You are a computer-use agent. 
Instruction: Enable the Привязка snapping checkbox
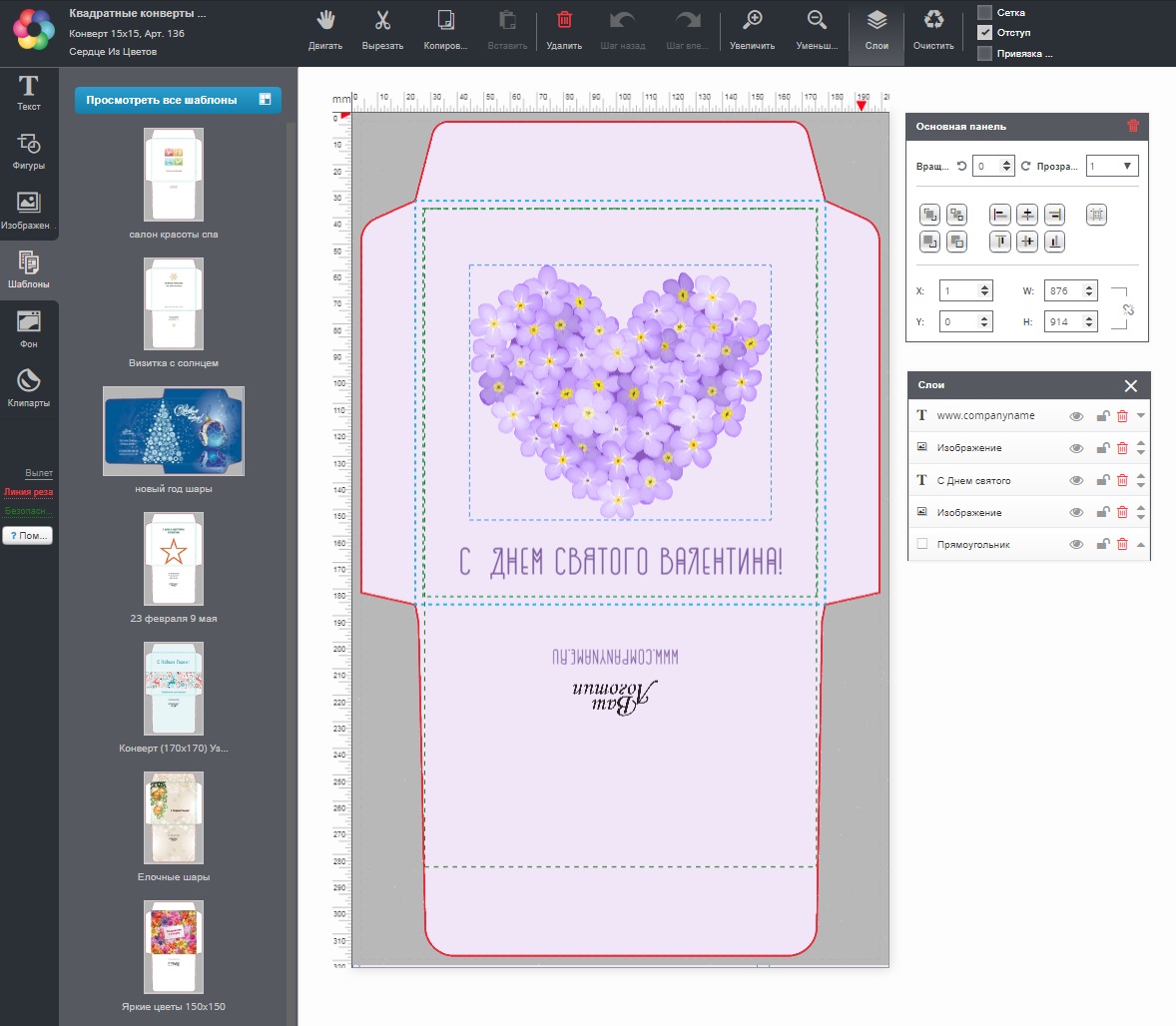click(x=984, y=53)
